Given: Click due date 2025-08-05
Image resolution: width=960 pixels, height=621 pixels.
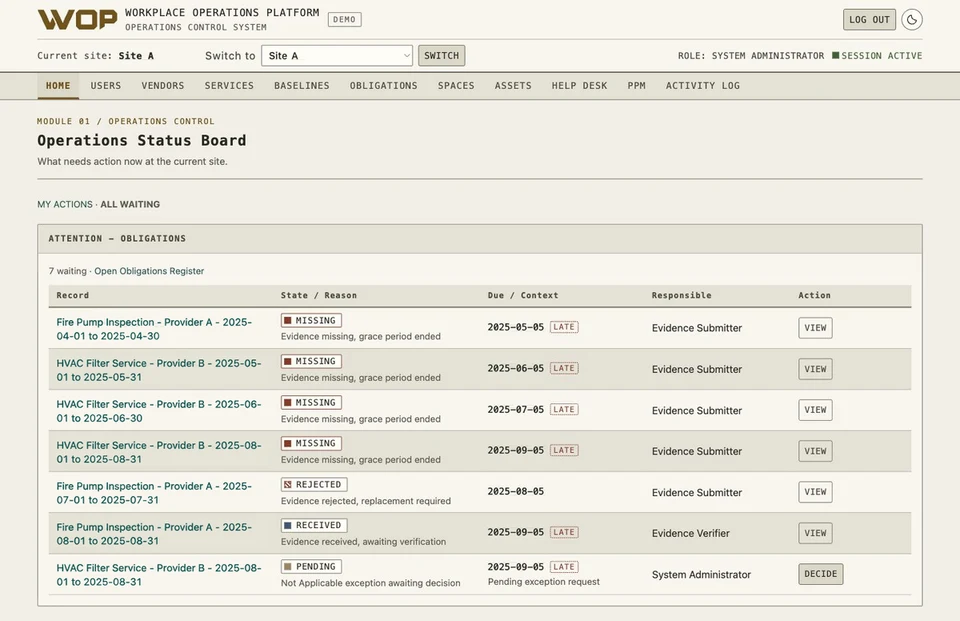Looking at the screenshot, I should point(516,492).
